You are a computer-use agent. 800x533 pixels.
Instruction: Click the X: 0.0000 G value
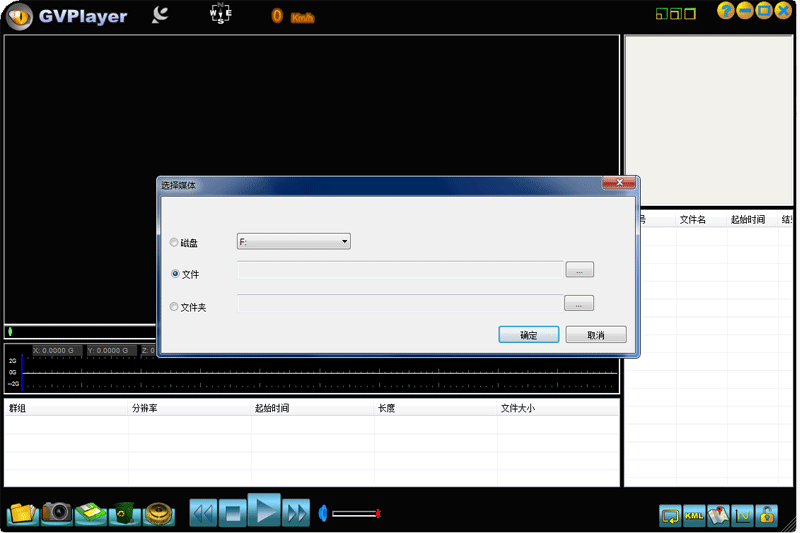[x=57, y=350]
